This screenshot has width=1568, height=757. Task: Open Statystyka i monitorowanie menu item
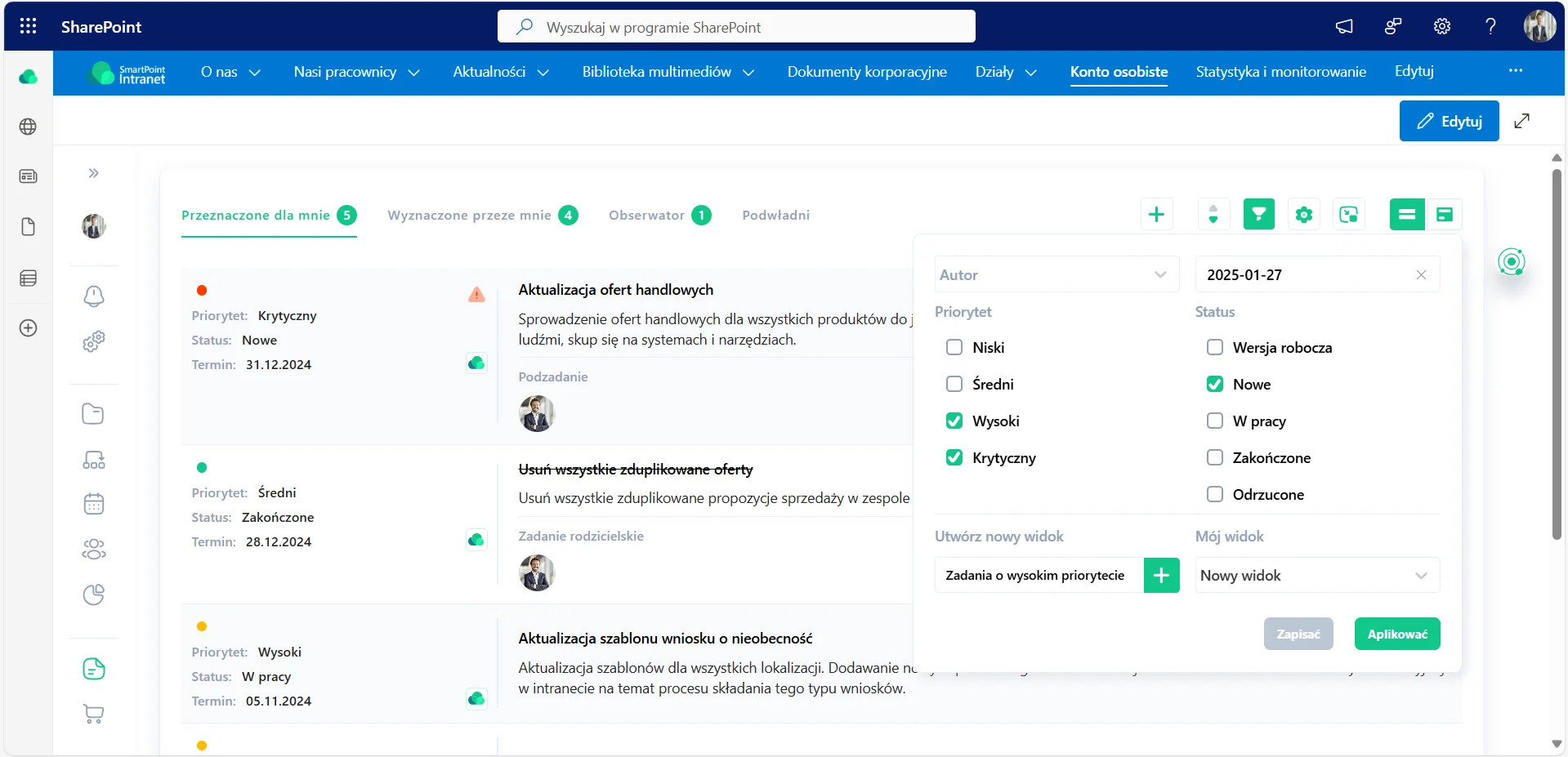point(1281,72)
